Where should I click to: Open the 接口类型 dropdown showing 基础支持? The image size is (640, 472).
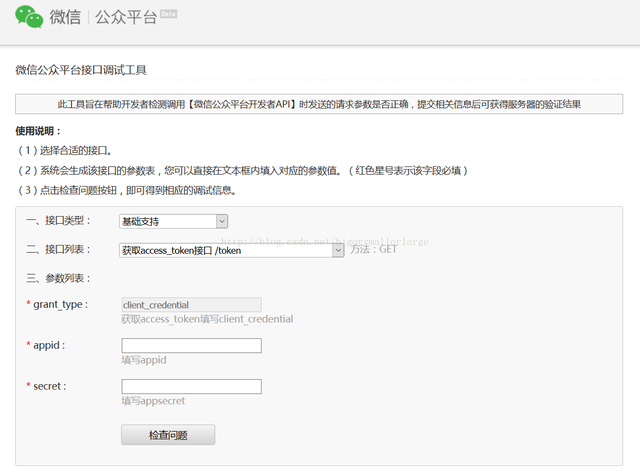click(x=174, y=221)
